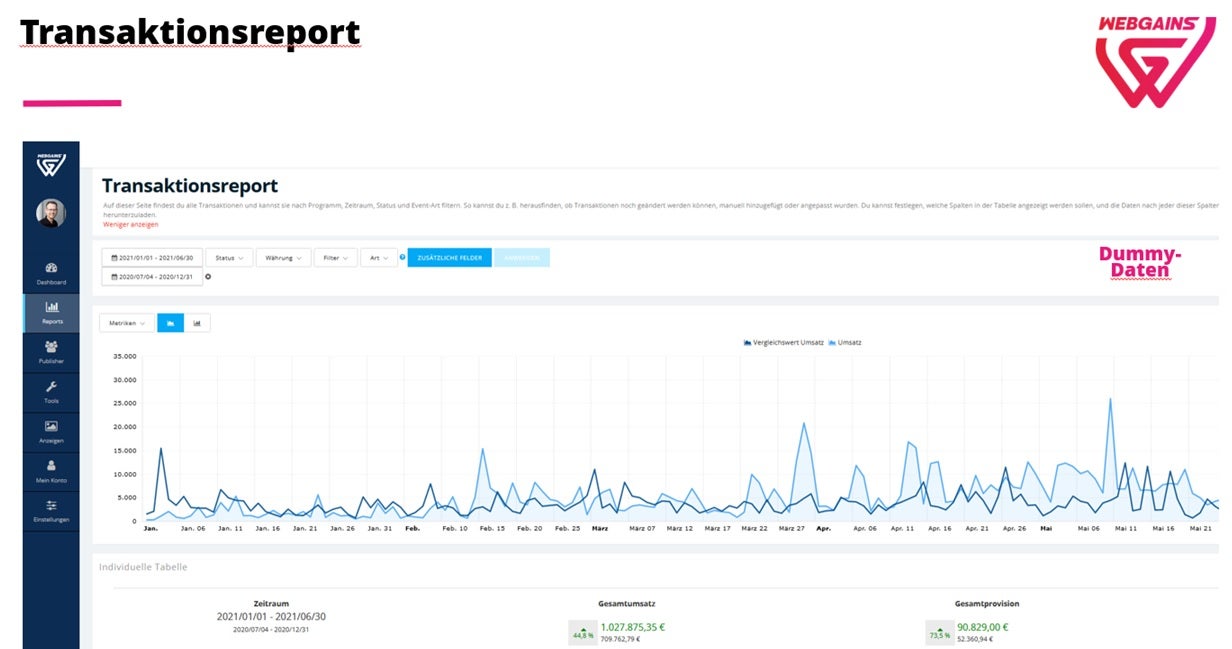Switch to the bar chart view

pyautogui.click(x=197, y=323)
